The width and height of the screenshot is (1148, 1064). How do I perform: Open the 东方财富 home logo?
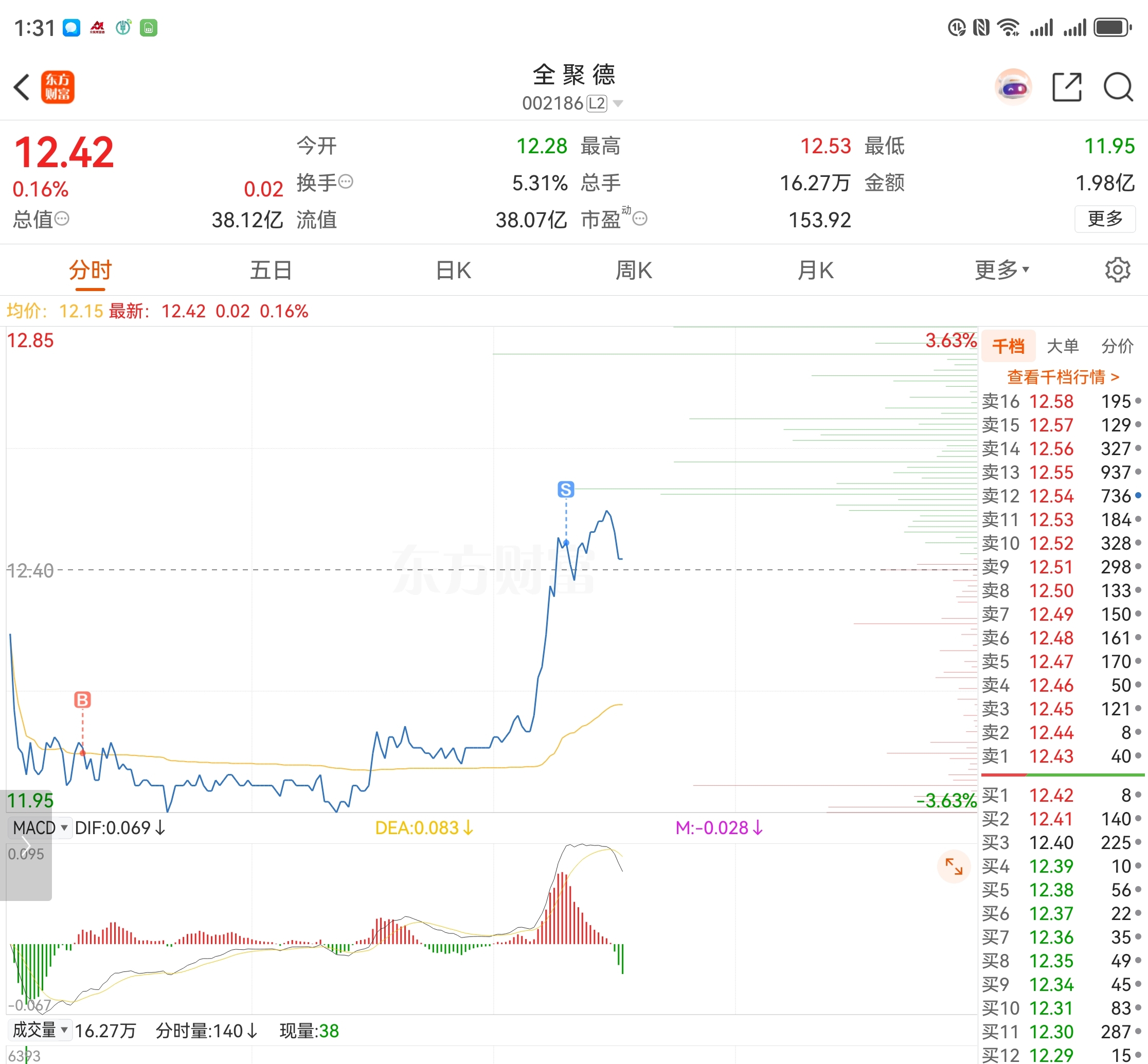58,87
